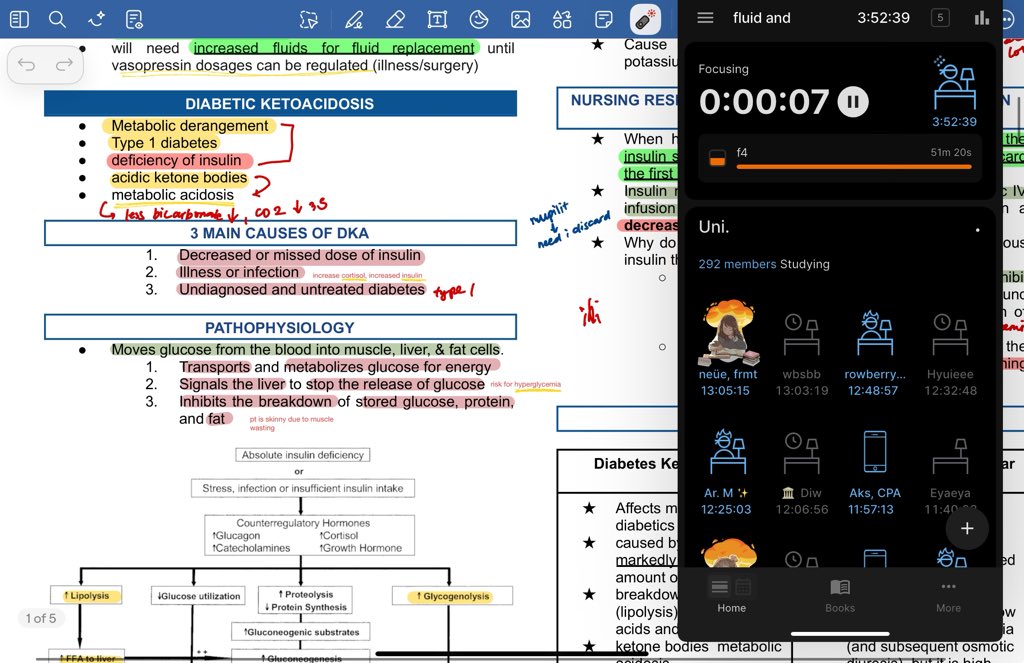Screen dimensions: 1024x663
Task: Open the statistics bar chart icon
Action: coord(982,18)
